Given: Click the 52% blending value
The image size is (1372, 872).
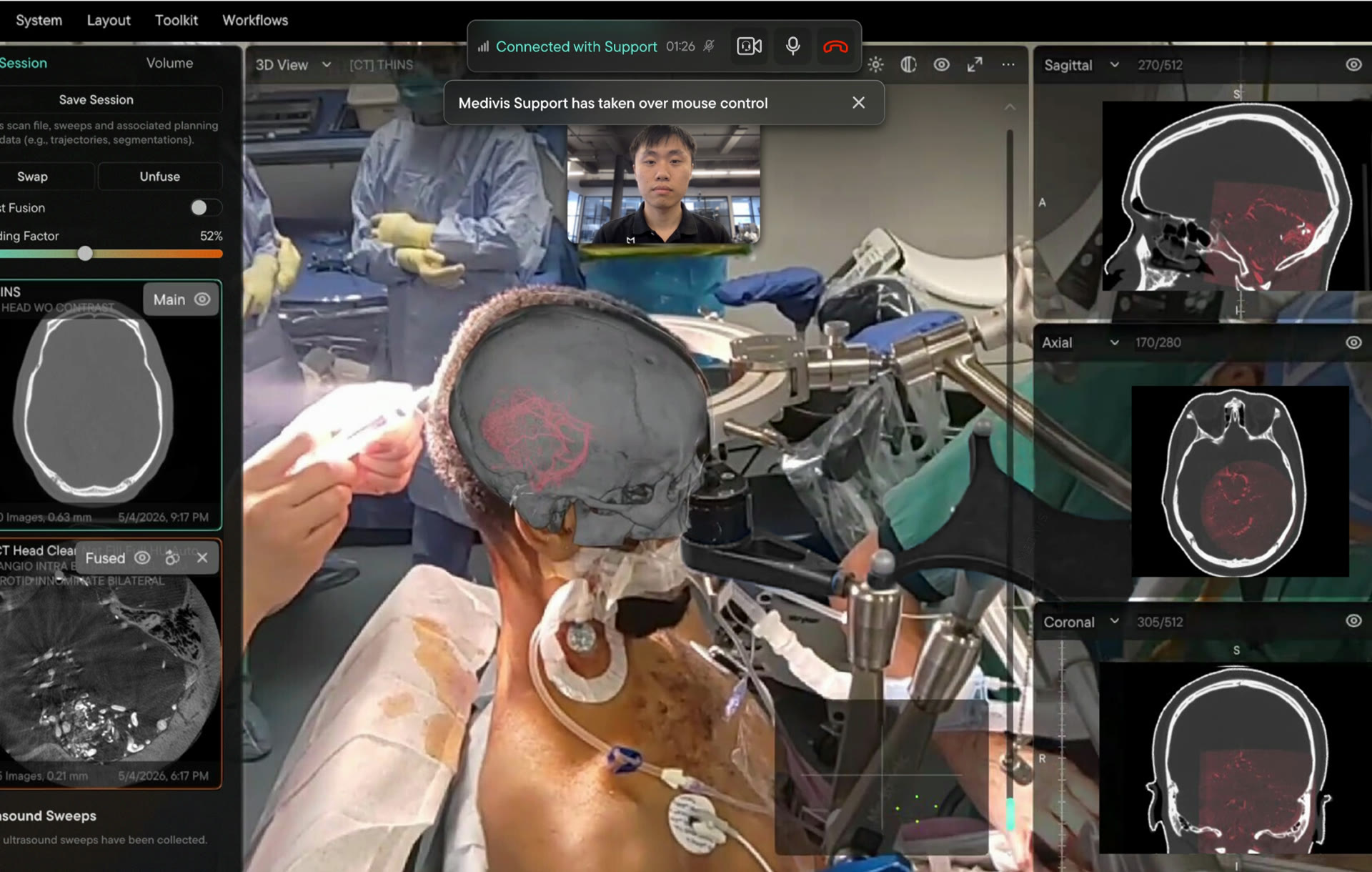Looking at the screenshot, I should pos(211,236).
